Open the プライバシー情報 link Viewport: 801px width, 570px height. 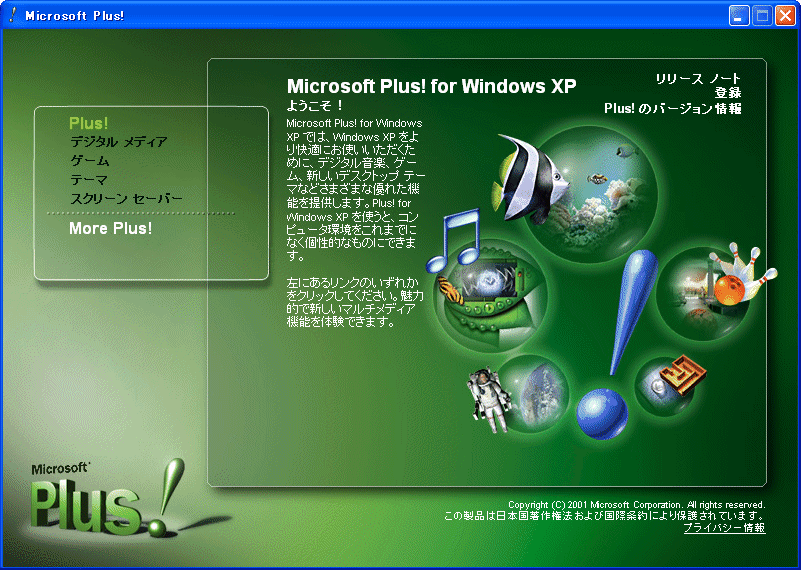coord(724,528)
